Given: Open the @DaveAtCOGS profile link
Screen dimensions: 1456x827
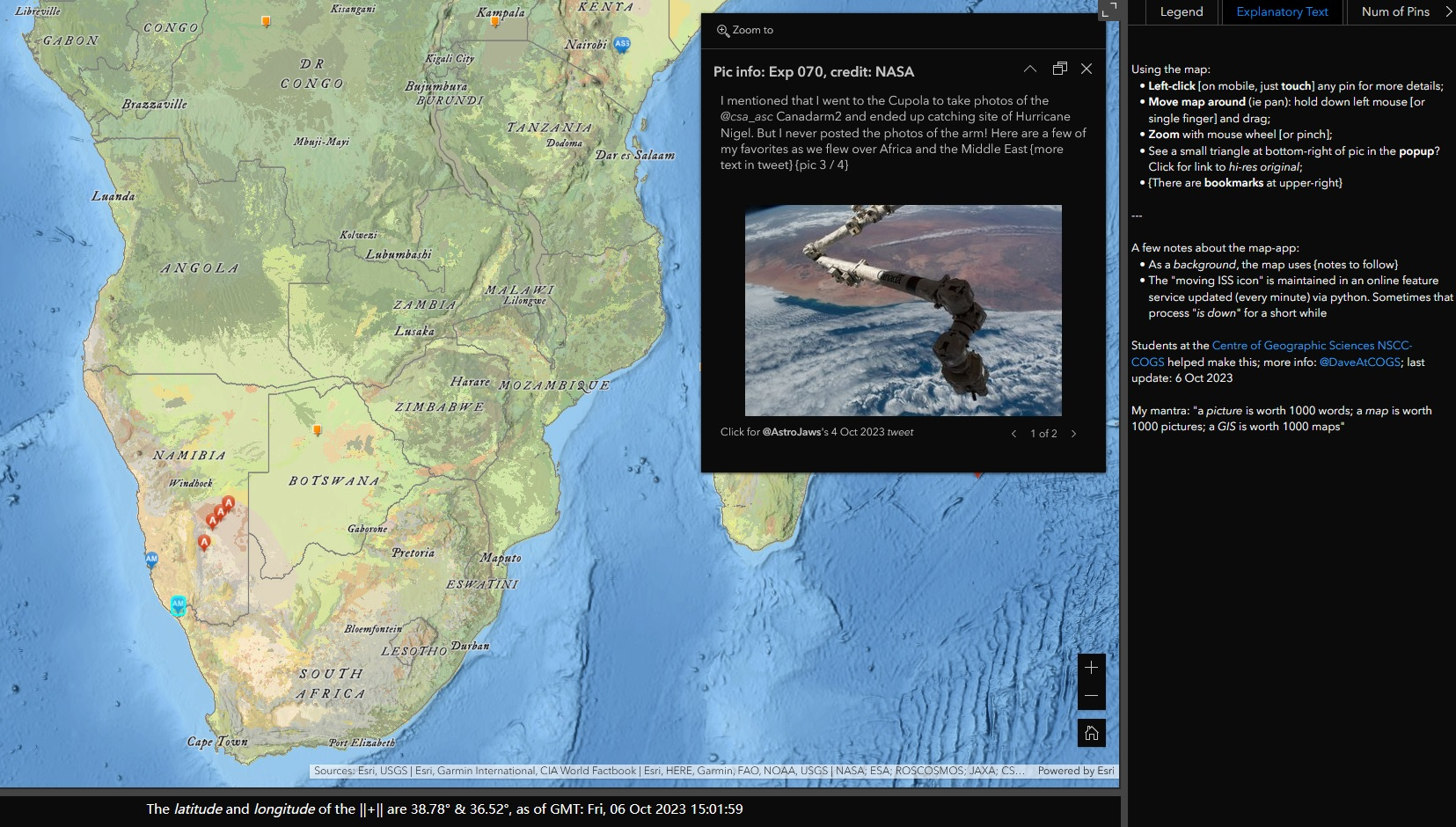Looking at the screenshot, I should [1359, 362].
